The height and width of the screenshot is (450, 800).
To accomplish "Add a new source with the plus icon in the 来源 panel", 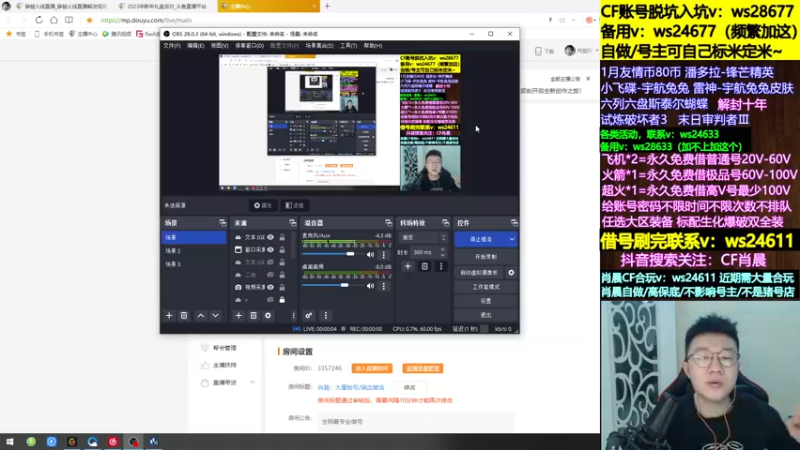I will [238, 315].
